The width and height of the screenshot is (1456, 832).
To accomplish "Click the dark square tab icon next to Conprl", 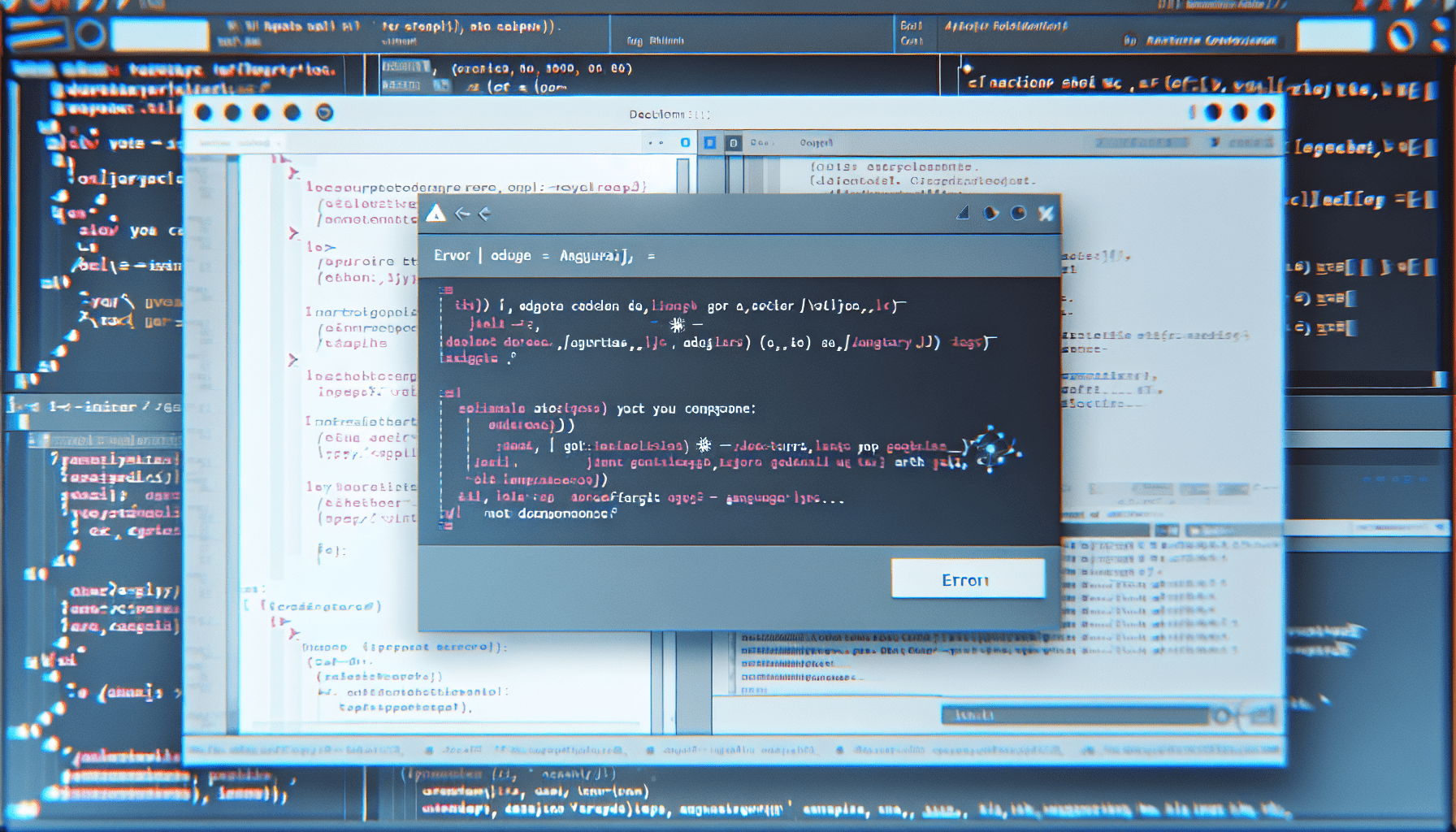I will click(733, 143).
